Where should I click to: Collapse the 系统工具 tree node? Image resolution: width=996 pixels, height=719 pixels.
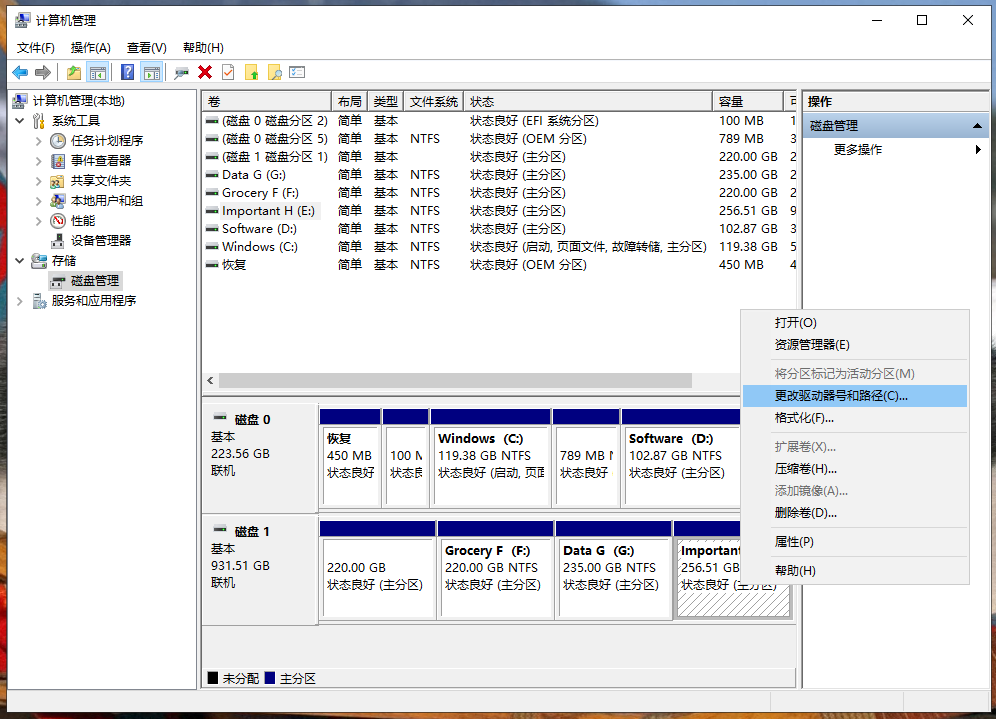20,121
